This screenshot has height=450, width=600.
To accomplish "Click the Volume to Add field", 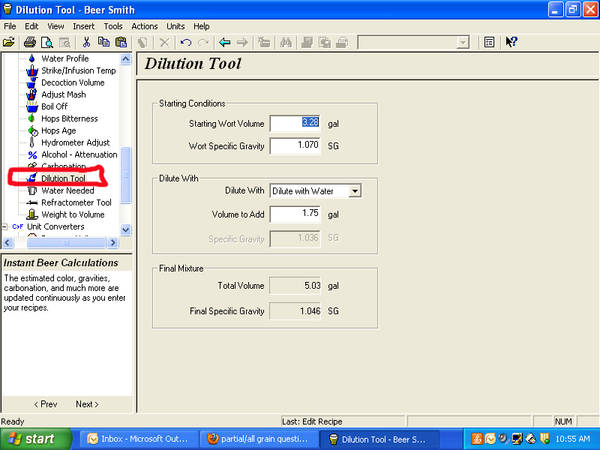I will tap(295, 214).
